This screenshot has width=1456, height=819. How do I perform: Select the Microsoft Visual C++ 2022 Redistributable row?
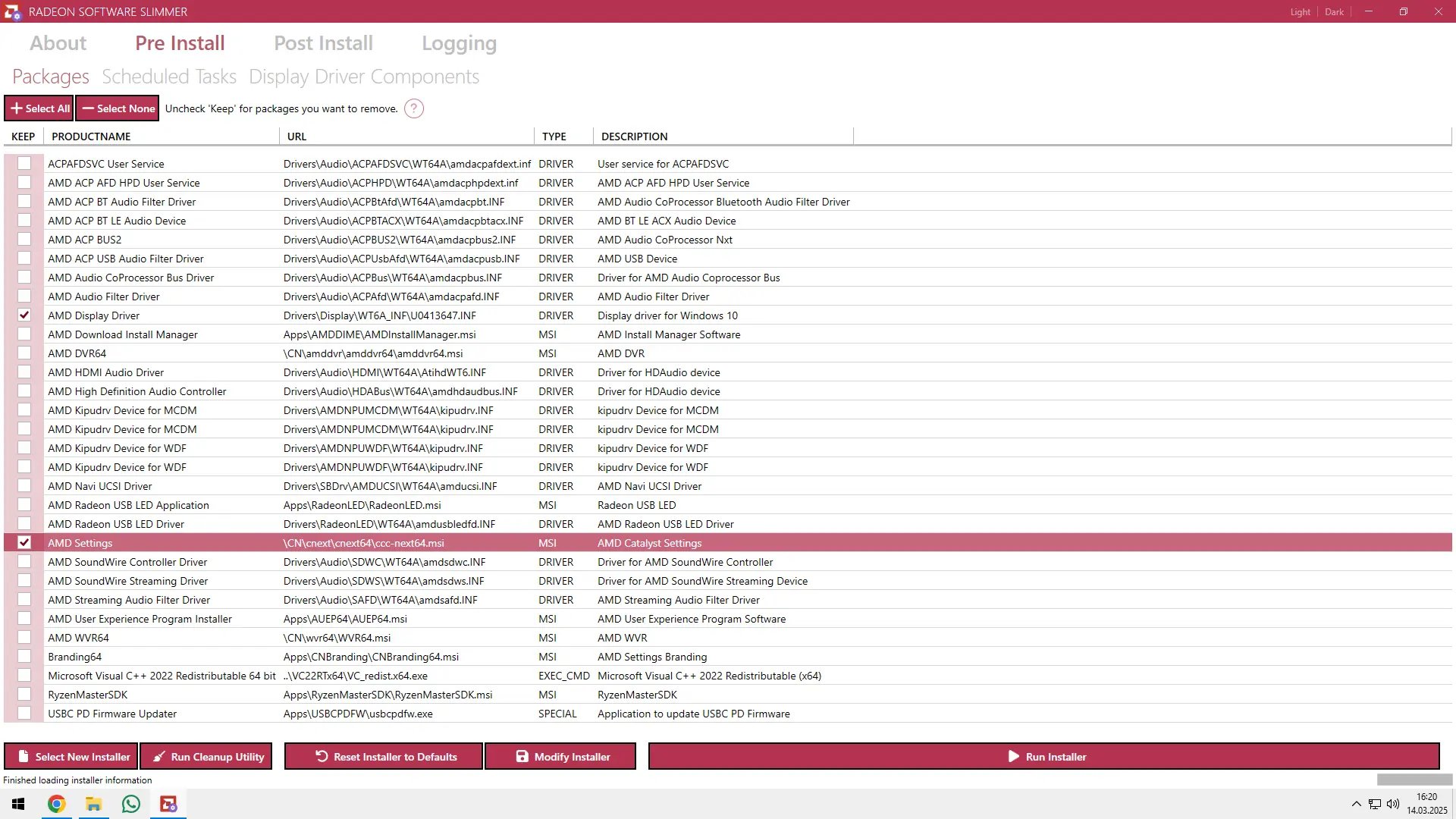click(728, 676)
